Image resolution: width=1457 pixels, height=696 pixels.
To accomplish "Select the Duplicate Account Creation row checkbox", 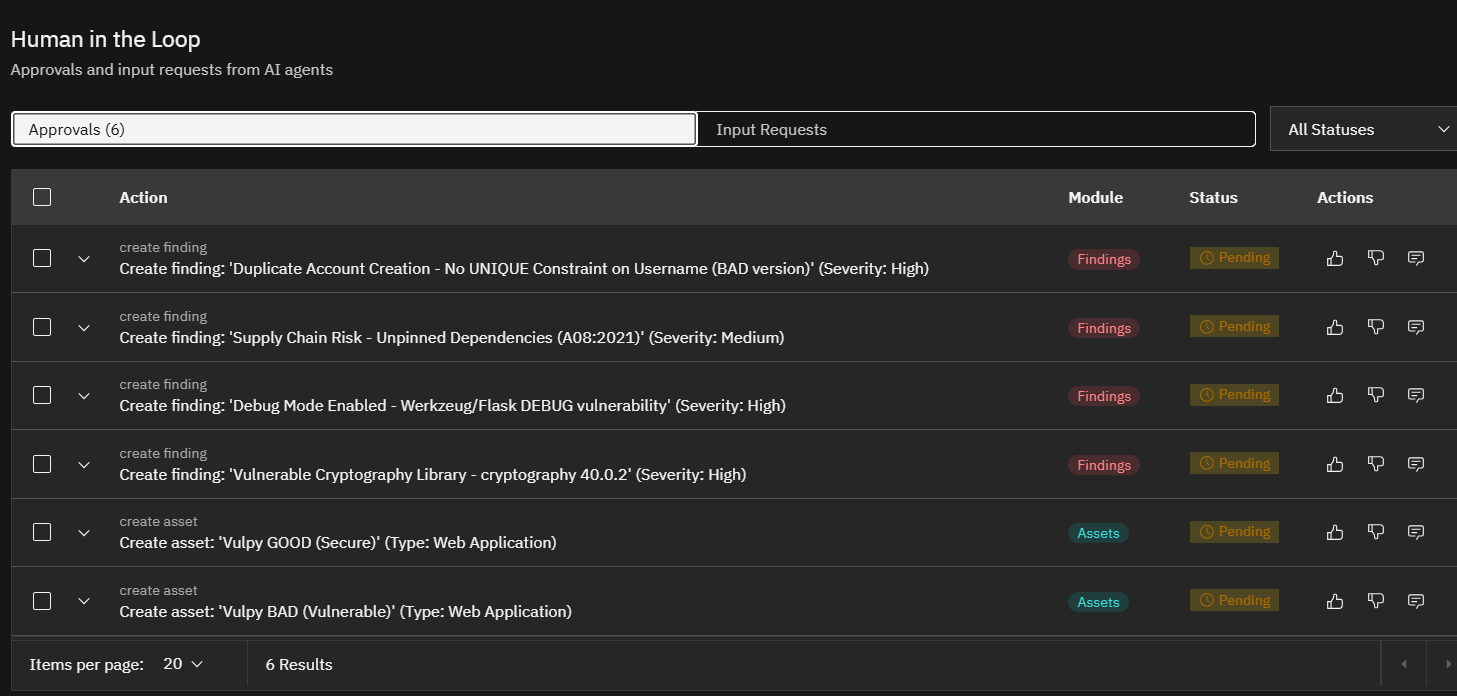I will tap(42, 258).
